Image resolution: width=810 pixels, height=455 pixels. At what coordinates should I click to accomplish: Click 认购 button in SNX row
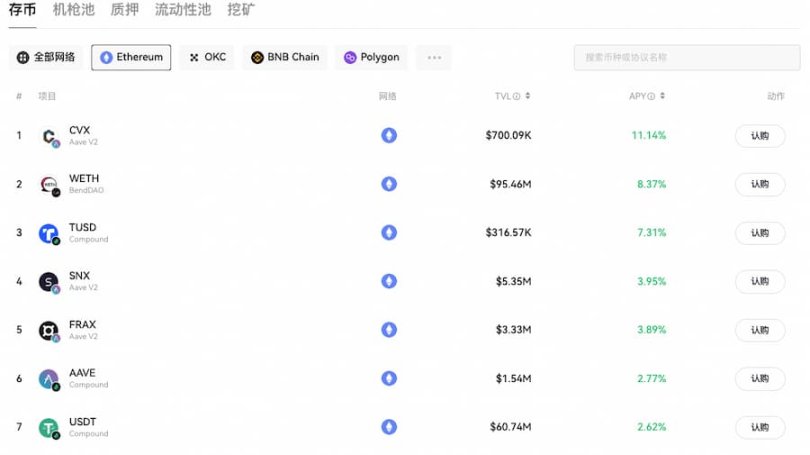(x=760, y=281)
